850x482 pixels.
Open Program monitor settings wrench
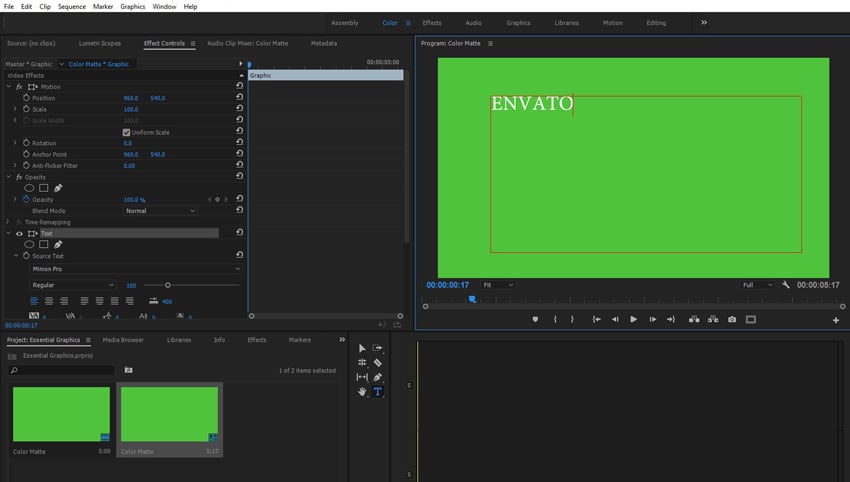[786, 285]
